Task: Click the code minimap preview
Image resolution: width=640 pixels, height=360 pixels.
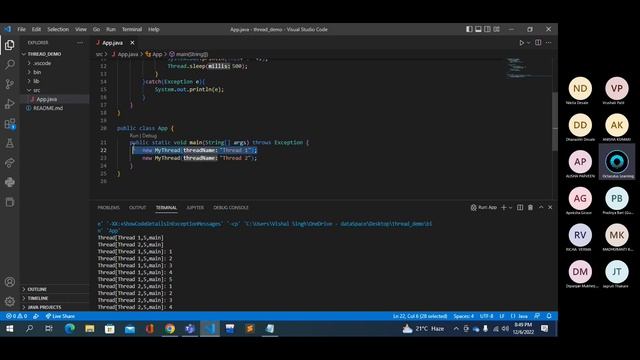Action: pos(529,68)
